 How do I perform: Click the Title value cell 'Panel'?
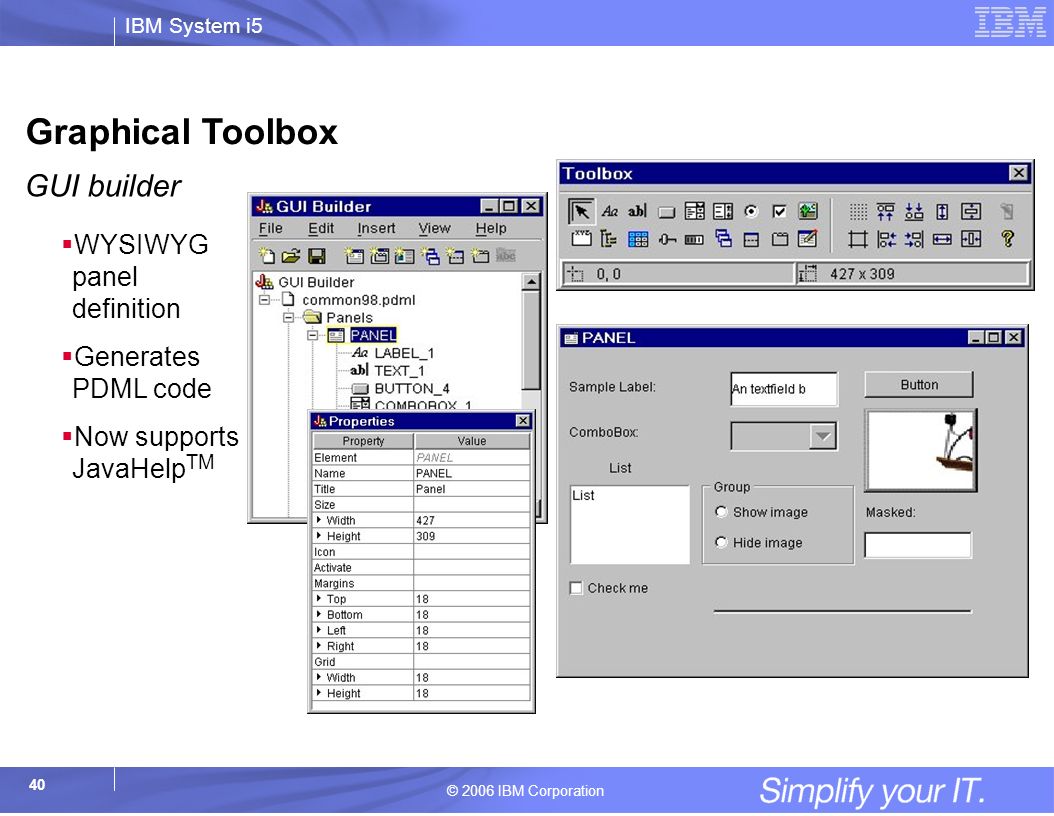pos(472,489)
